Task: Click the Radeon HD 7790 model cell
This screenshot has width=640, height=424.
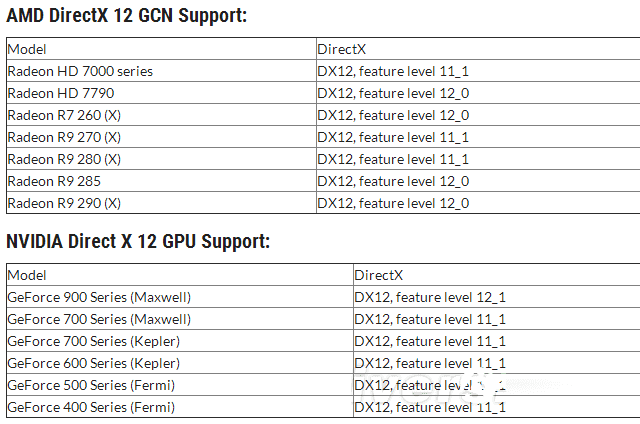Action: click(x=60, y=93)
